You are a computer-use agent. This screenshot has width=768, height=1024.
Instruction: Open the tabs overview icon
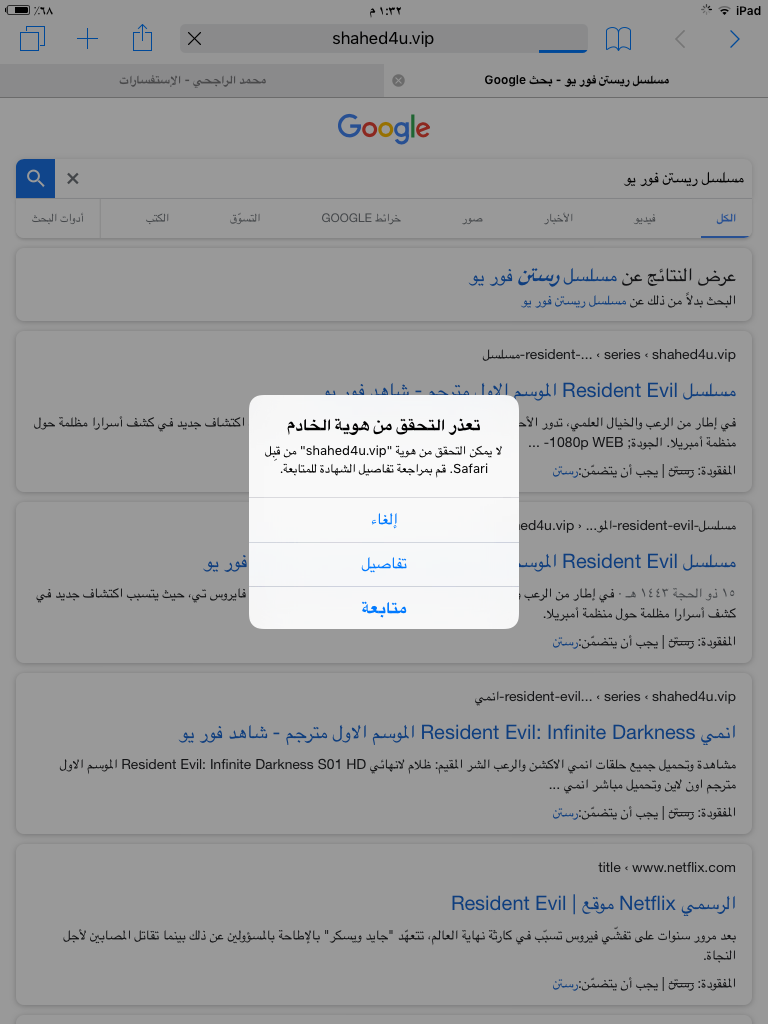coord(33,39)
